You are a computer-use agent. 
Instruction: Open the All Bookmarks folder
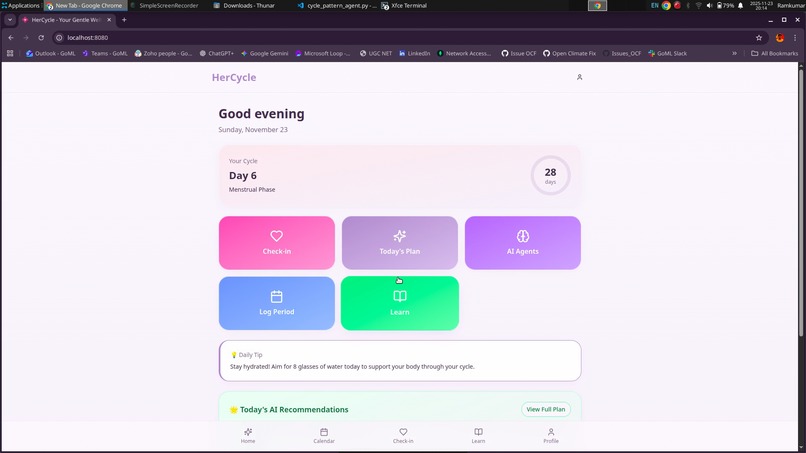point(775,53)
